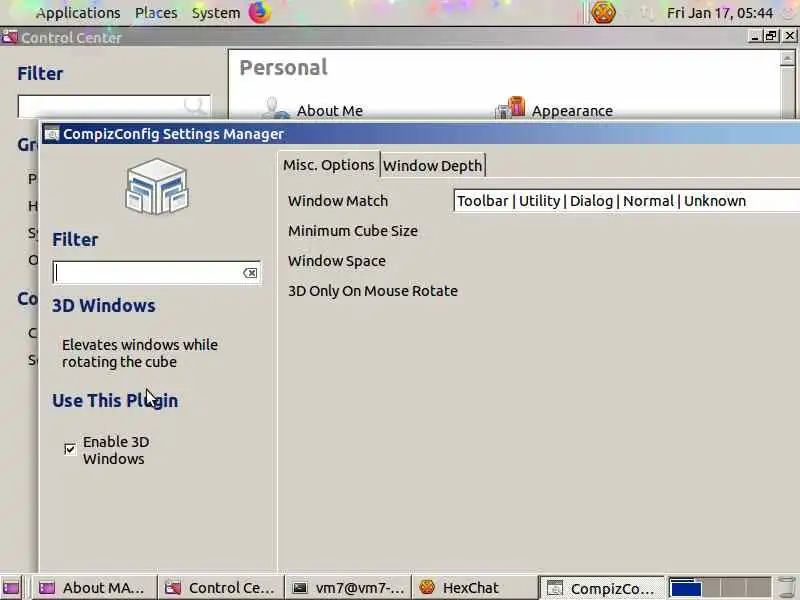Screen dimensions: 800x600
Task: Click the Elevates windows description text
Action: click(x=140, y=353)
